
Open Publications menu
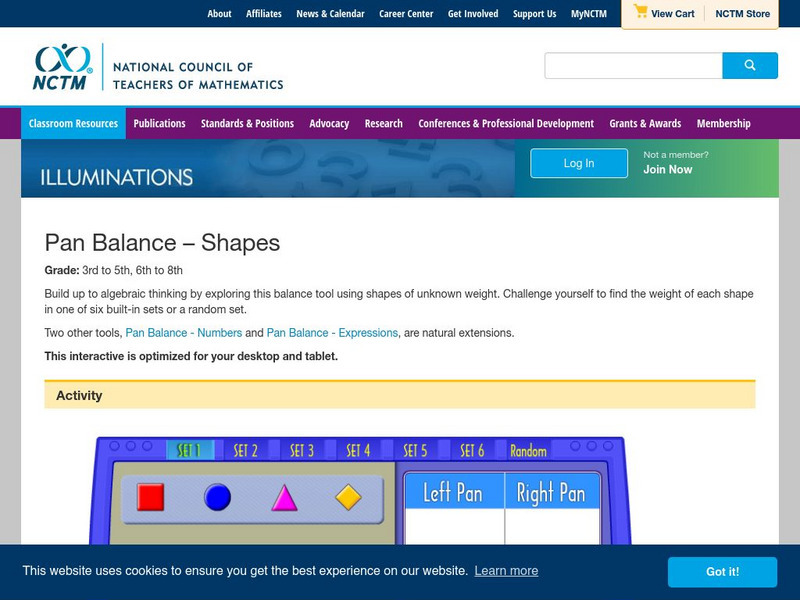pyautogui.click(x=159, y=123)
